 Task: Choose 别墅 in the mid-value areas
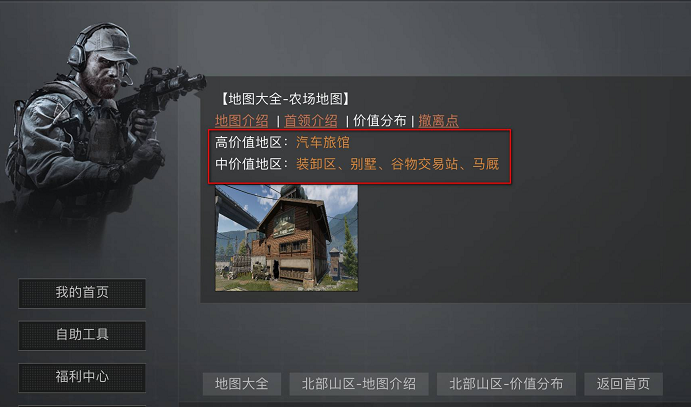click(x=363, y=164)
